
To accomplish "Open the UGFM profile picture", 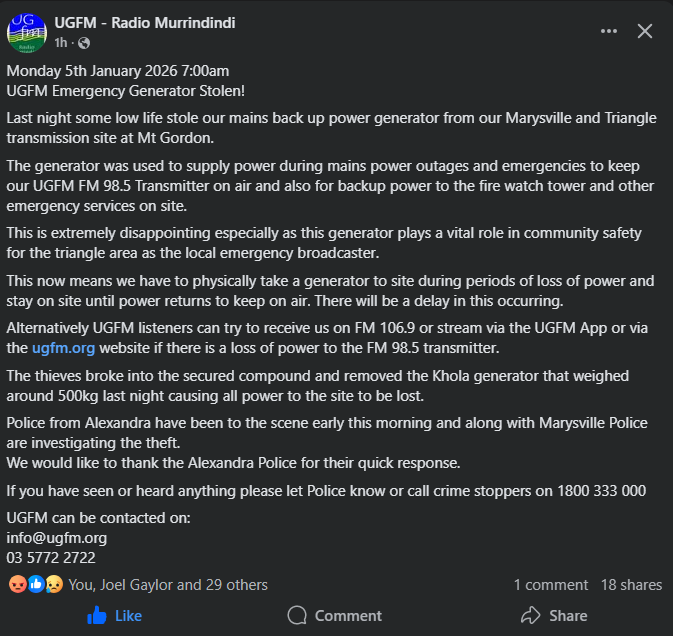I will [x=27, y=32].
